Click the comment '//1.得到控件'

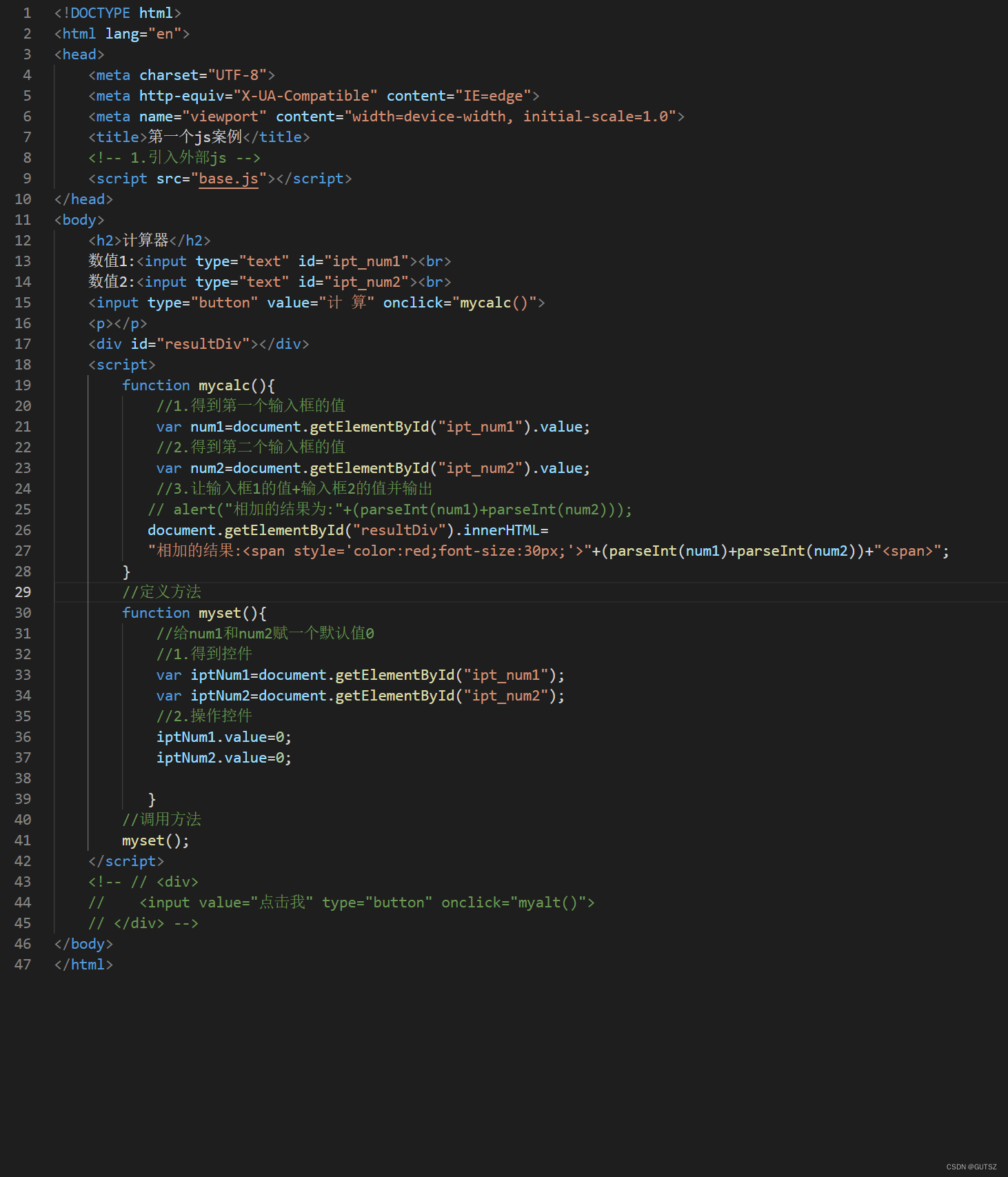[204, 654]
